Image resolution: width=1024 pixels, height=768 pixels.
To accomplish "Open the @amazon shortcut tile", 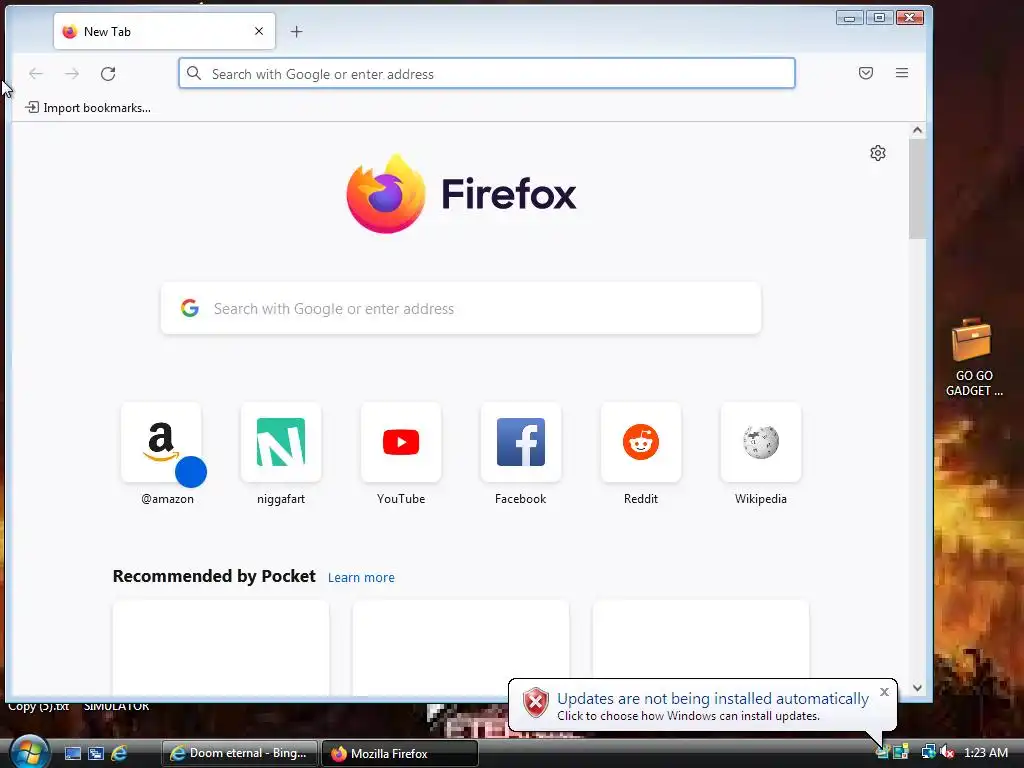I will pos(162,443).
